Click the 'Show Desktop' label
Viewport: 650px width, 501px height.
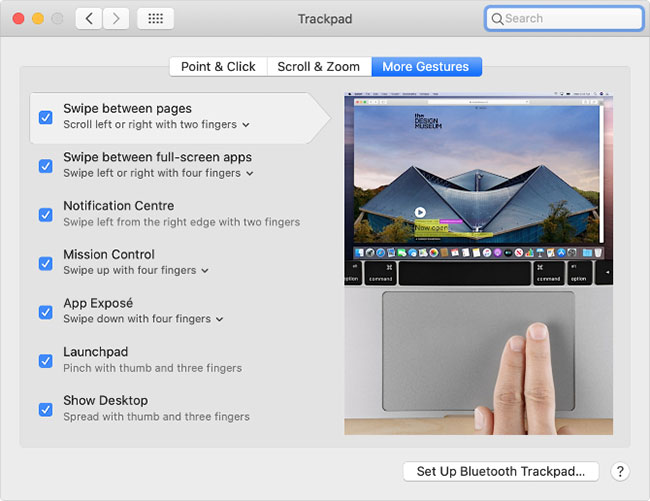pos(106,401)
